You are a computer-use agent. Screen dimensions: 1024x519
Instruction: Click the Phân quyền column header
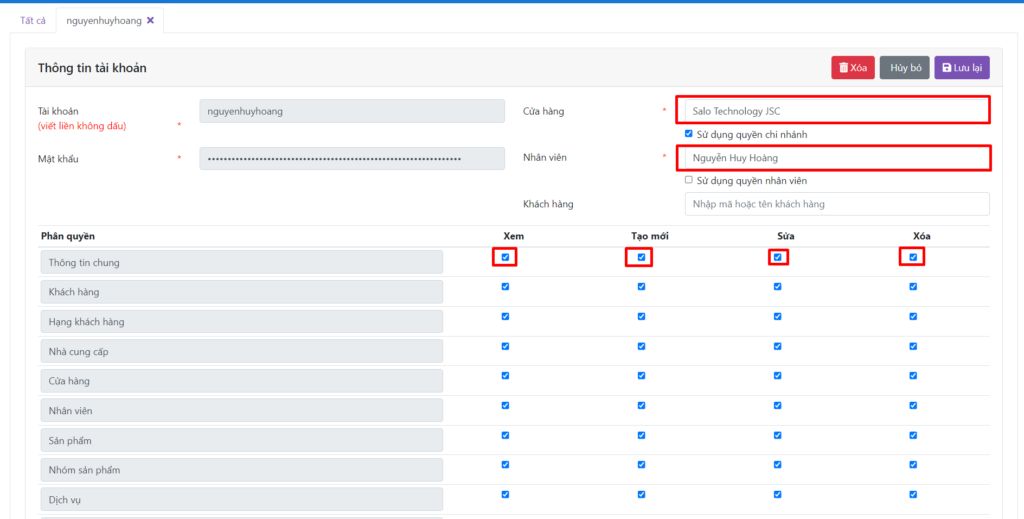click(68, 236)
